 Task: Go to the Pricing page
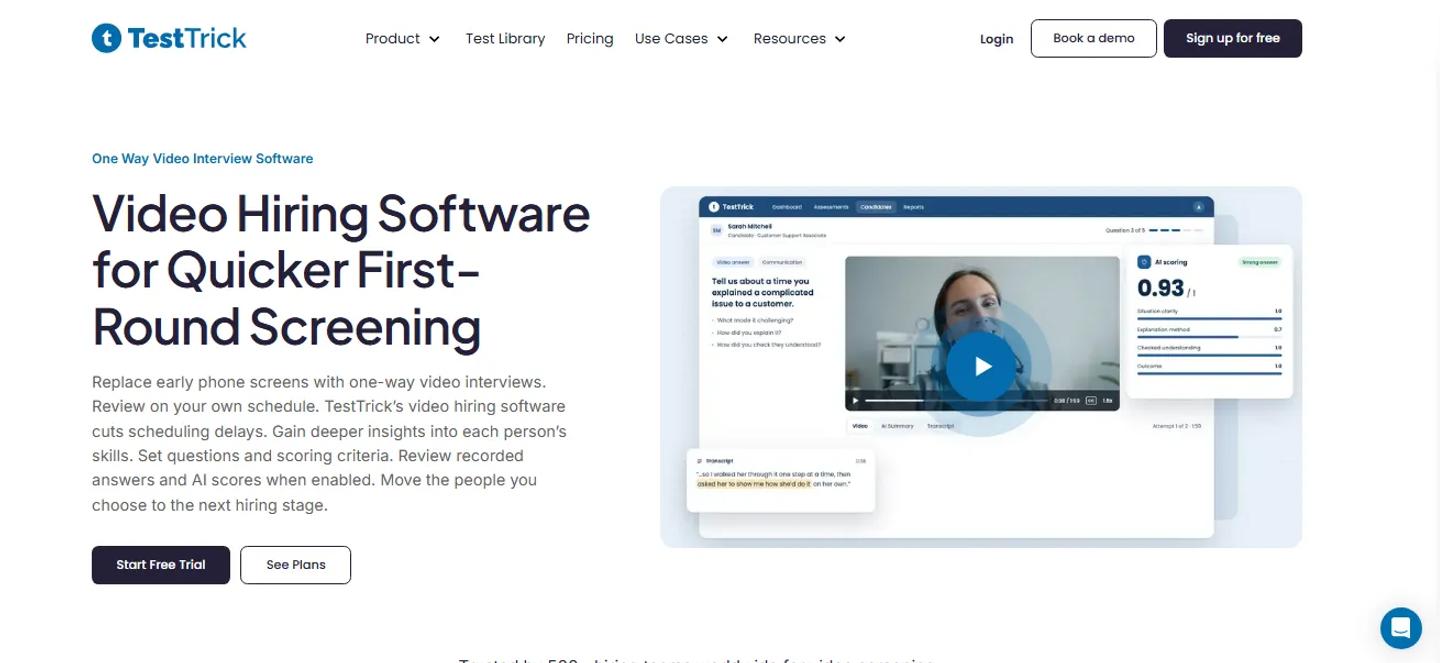coord(590,39)
